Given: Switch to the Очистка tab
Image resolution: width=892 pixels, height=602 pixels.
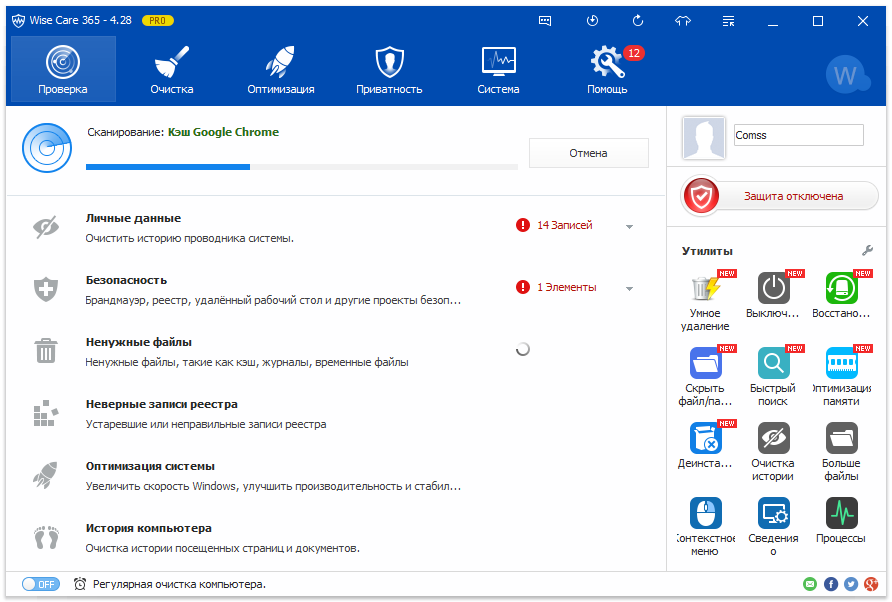Looking at the screenshot, I should pos(172,70).
